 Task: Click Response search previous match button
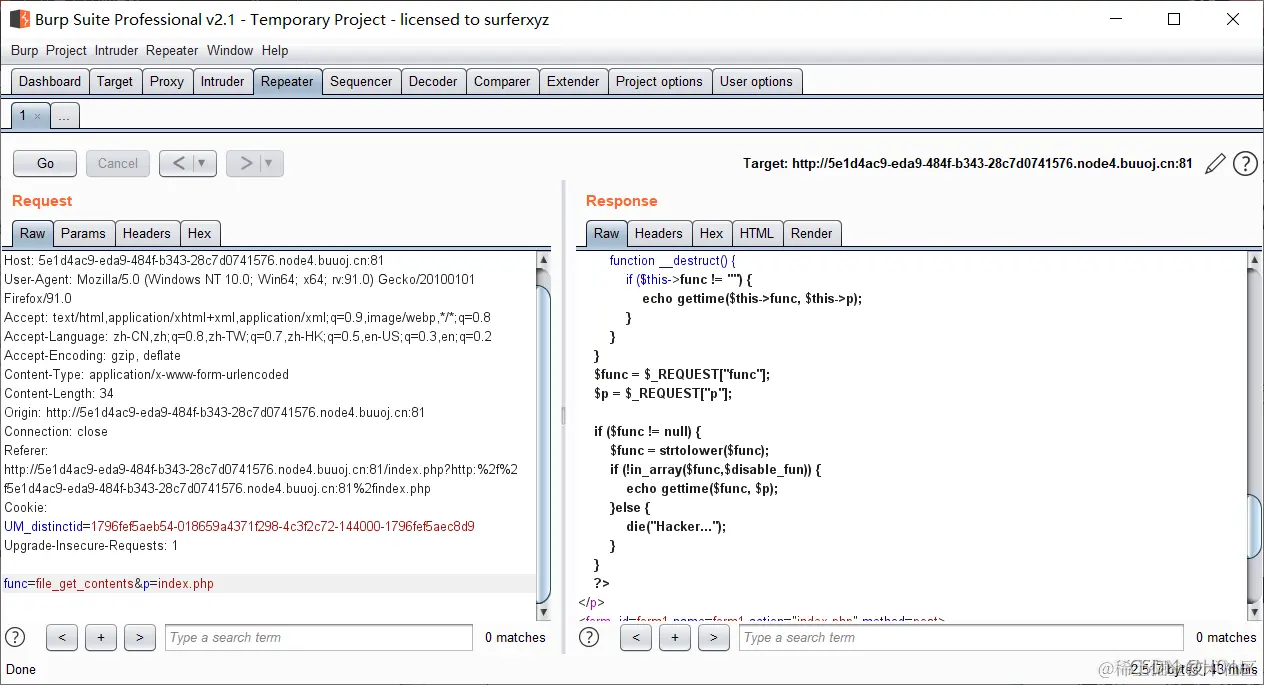tap(636, 637)
